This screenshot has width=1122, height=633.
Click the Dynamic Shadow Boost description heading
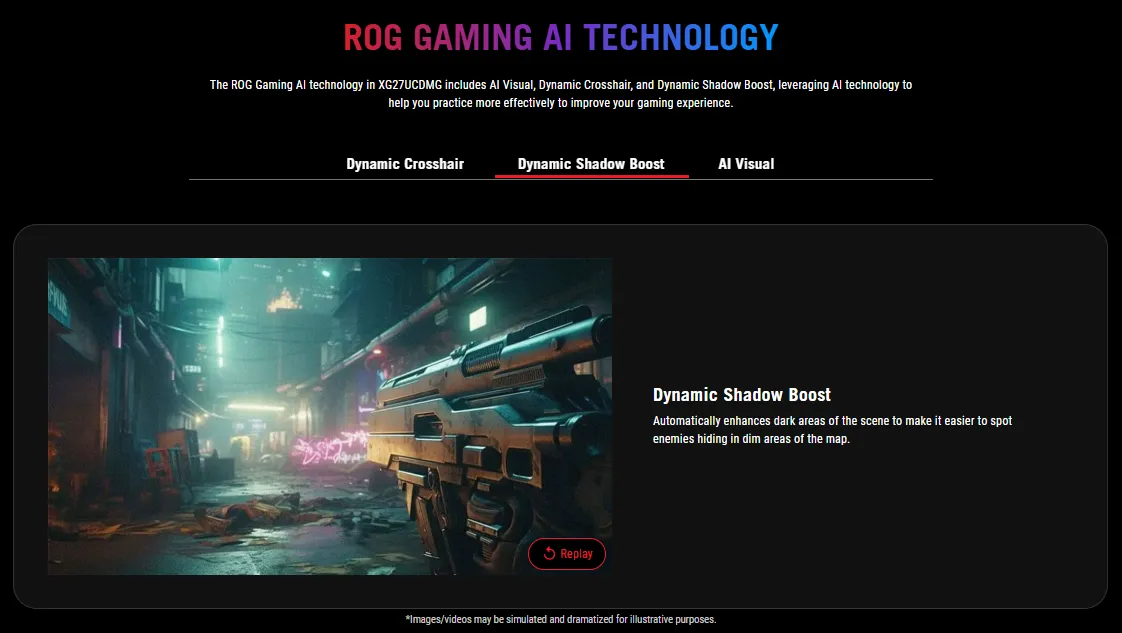741,395
